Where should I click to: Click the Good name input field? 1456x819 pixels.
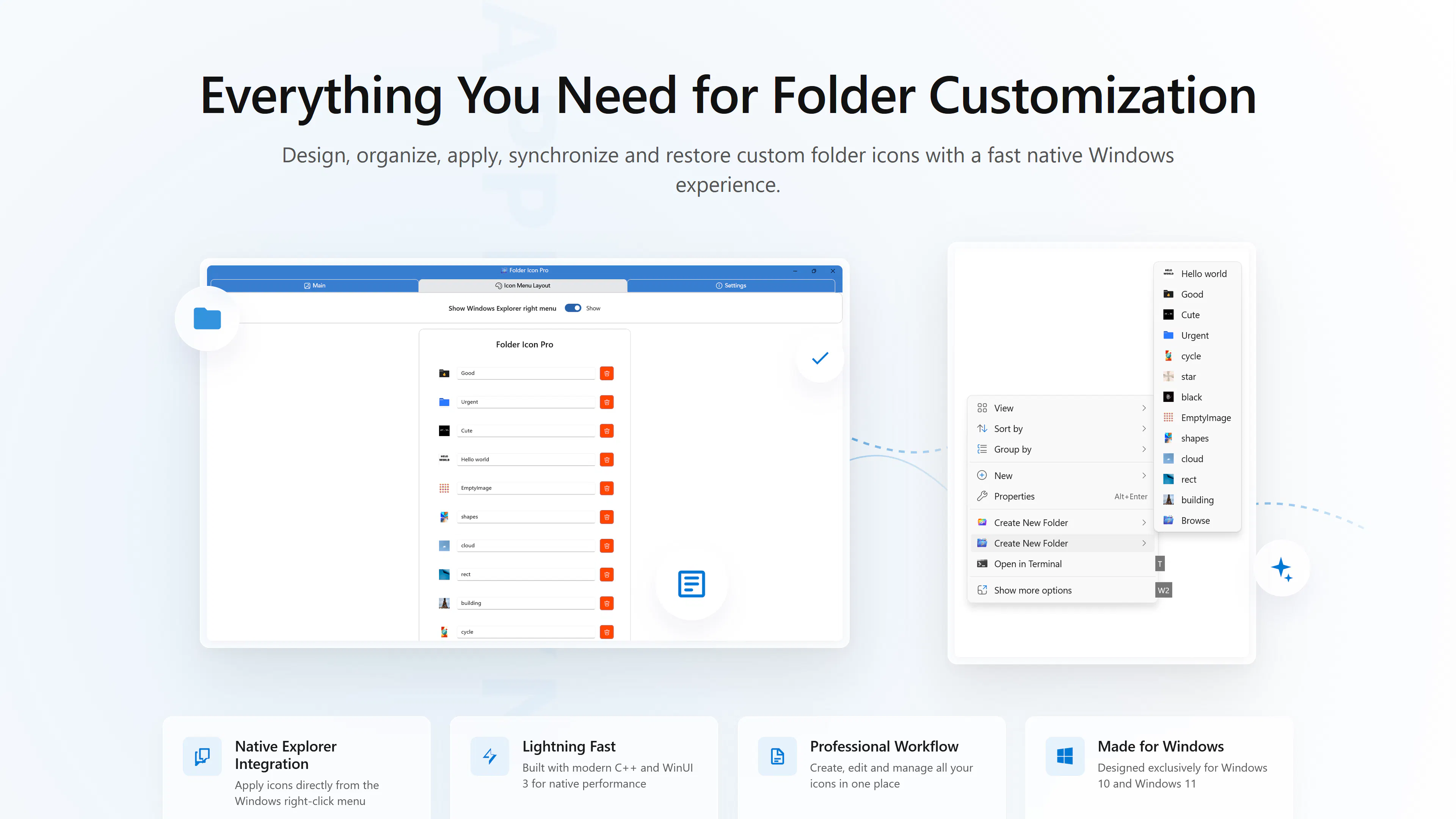[526, 373]
